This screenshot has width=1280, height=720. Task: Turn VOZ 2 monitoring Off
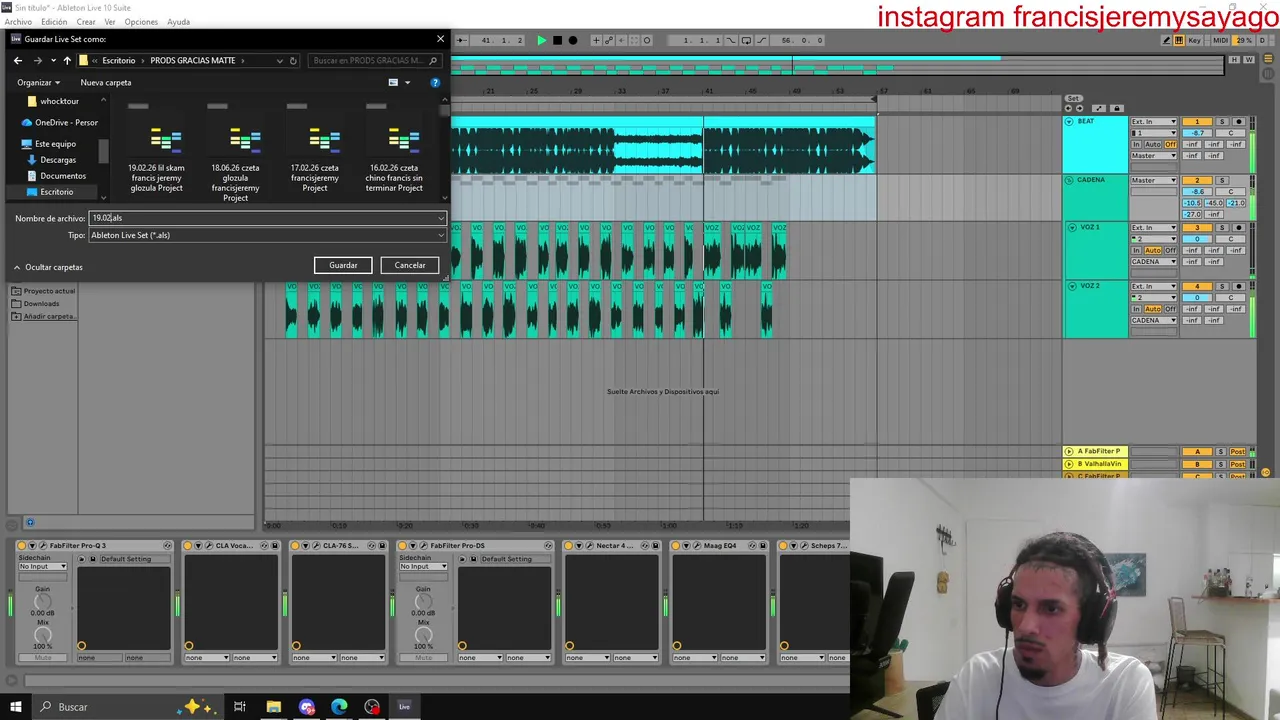(x=1170, y=309)
